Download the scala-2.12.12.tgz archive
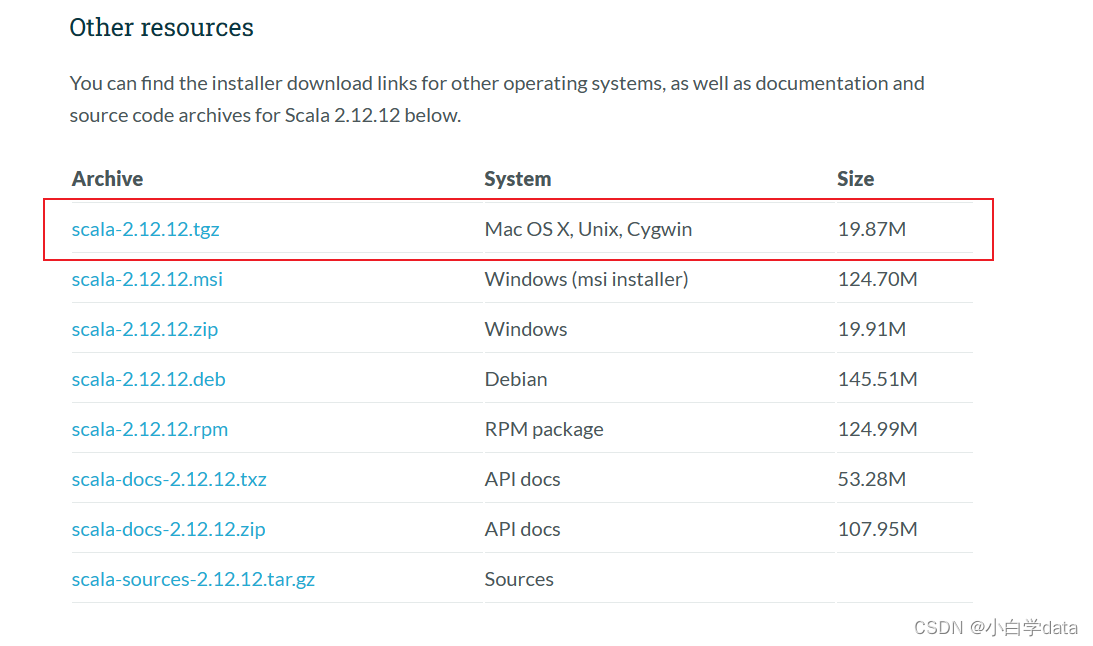The width and height of the screenshot is (1093, 646). point(145,229)
